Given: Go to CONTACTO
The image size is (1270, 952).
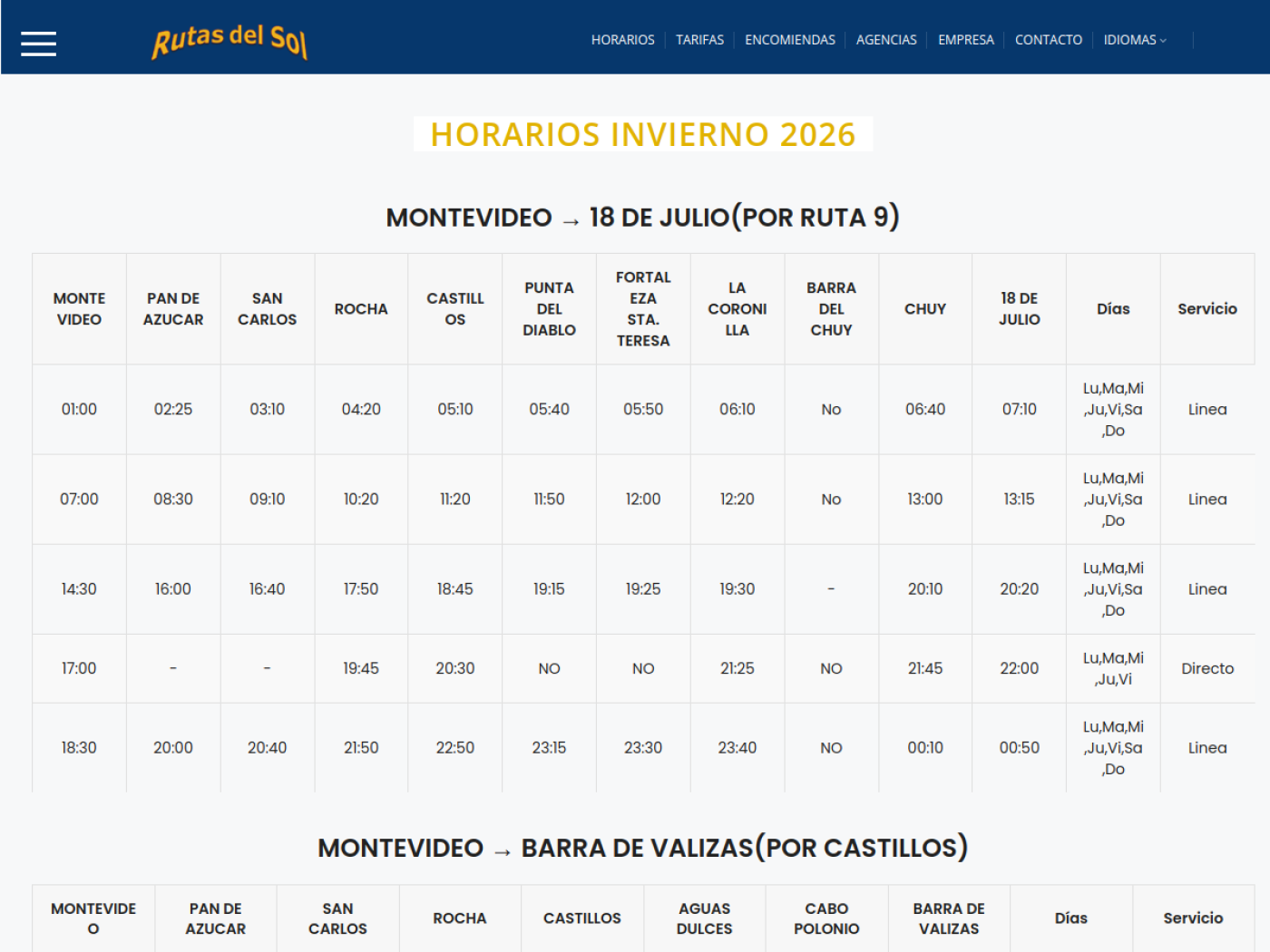Looking at the screenshot, I should (1049, 40).
